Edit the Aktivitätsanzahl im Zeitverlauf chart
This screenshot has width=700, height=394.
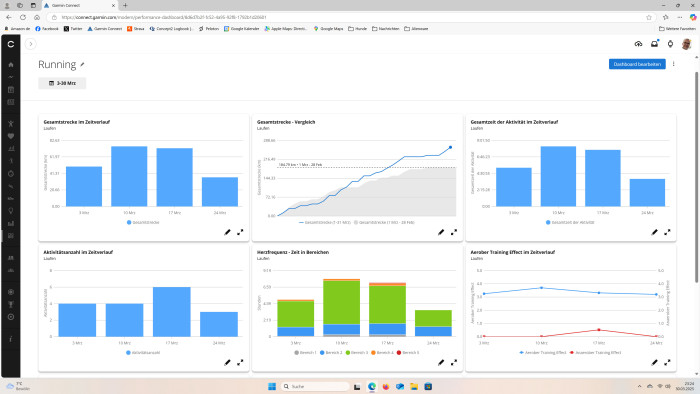pyautogui.click(x=227, y=362)
